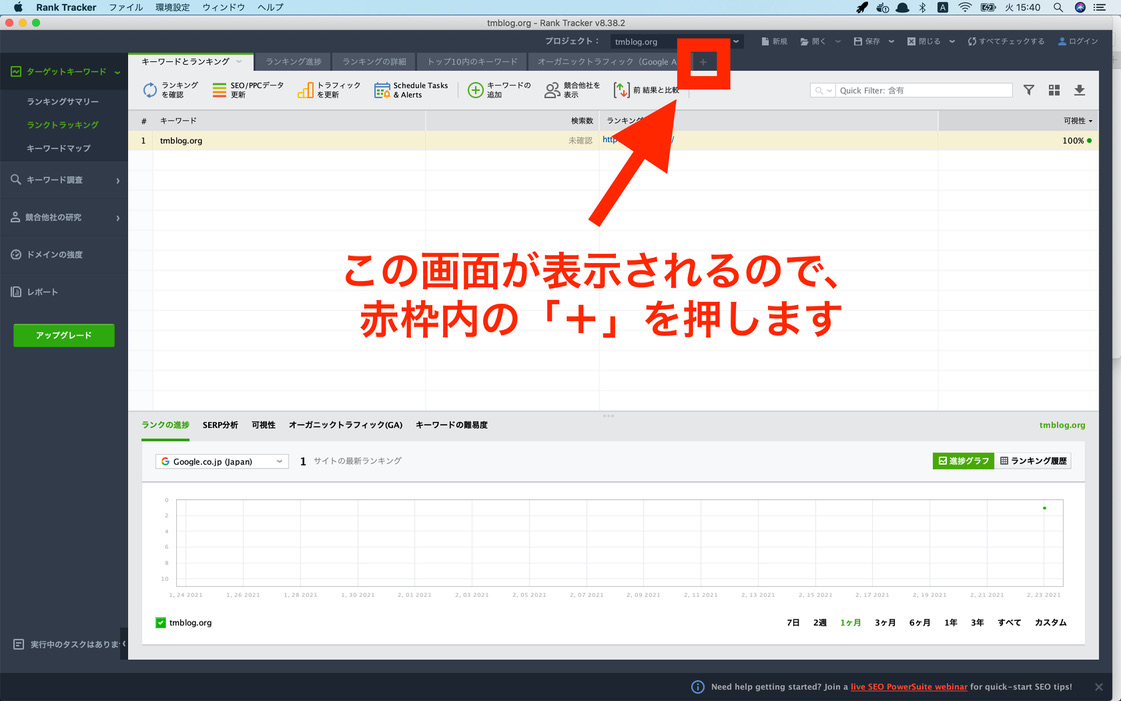The width and height of the screenshot is (1121, 701).
Task: Update SEO/PPC data via toolbar icon
Action: point(219,90)
